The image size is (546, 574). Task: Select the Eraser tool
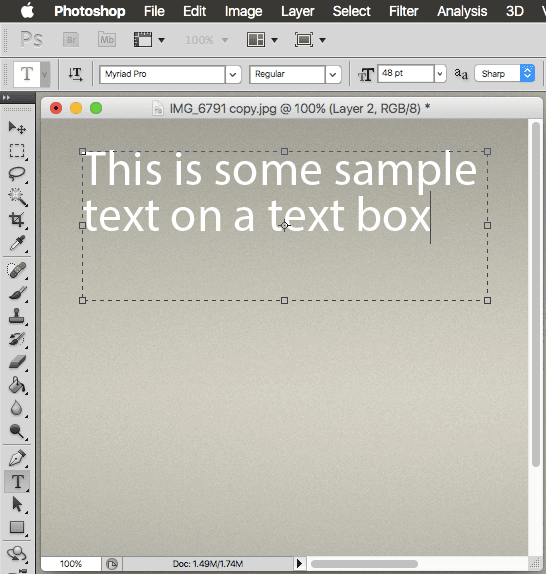point(17,362)
